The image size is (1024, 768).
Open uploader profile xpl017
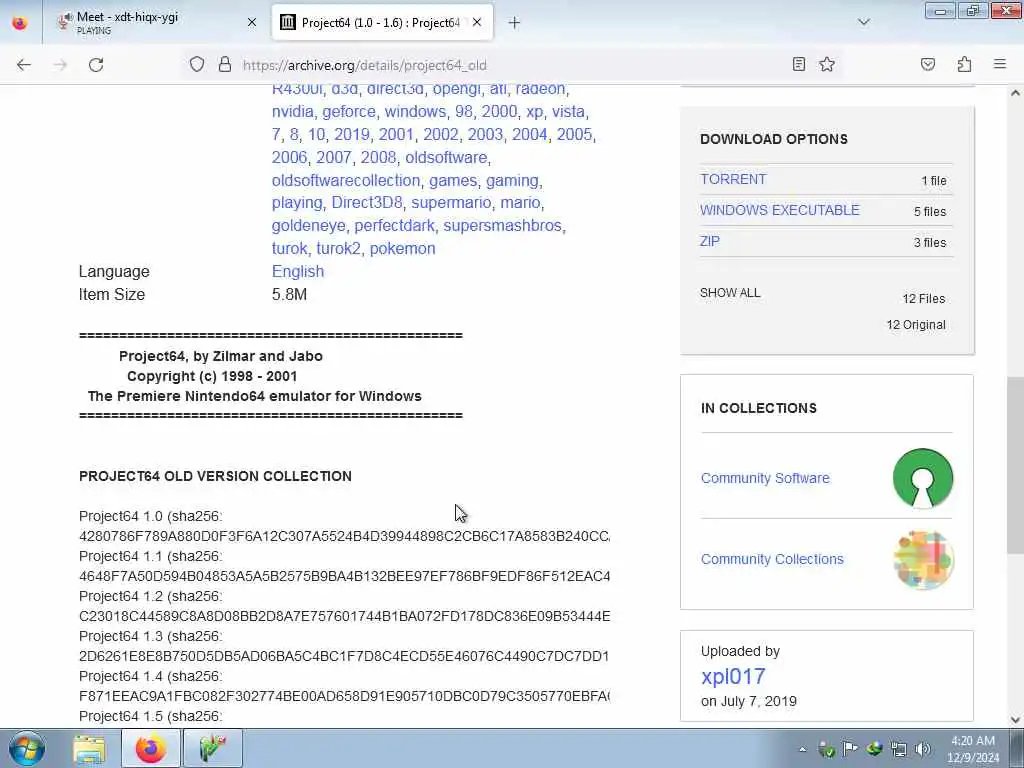coord(733,677)
